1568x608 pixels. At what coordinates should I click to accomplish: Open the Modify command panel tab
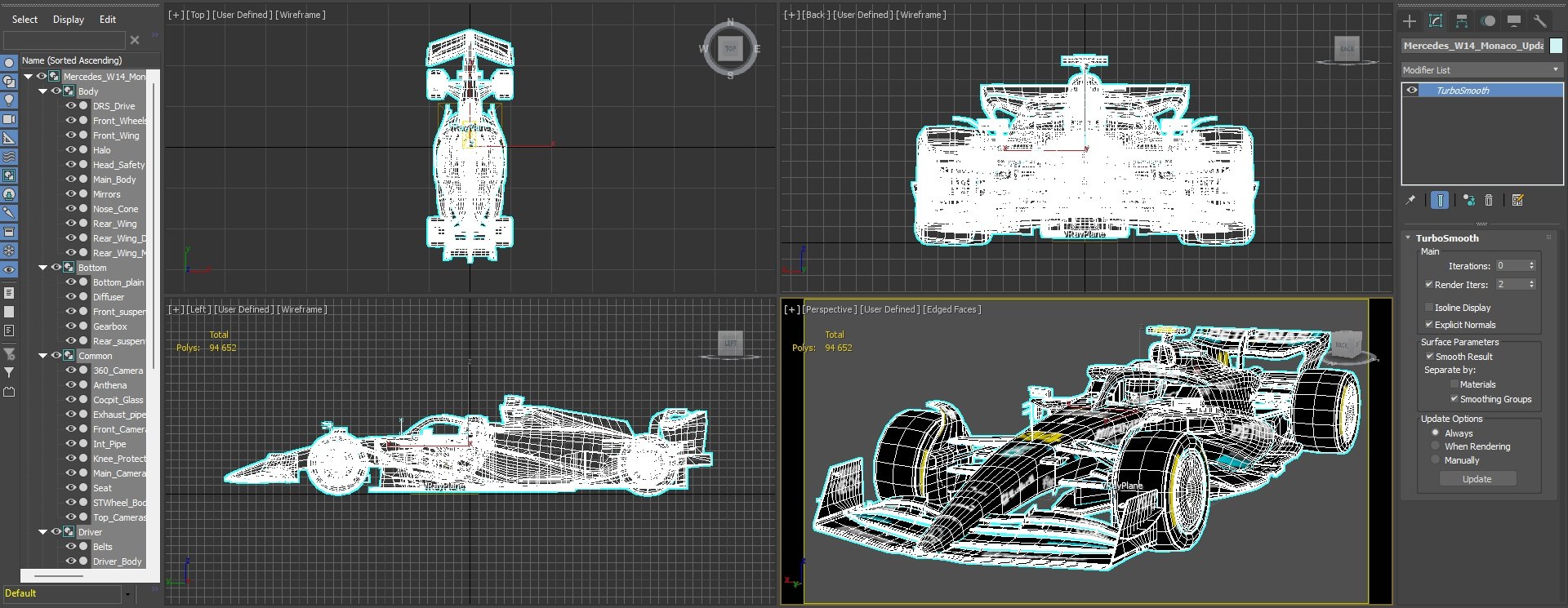(x=1436, y=21)
